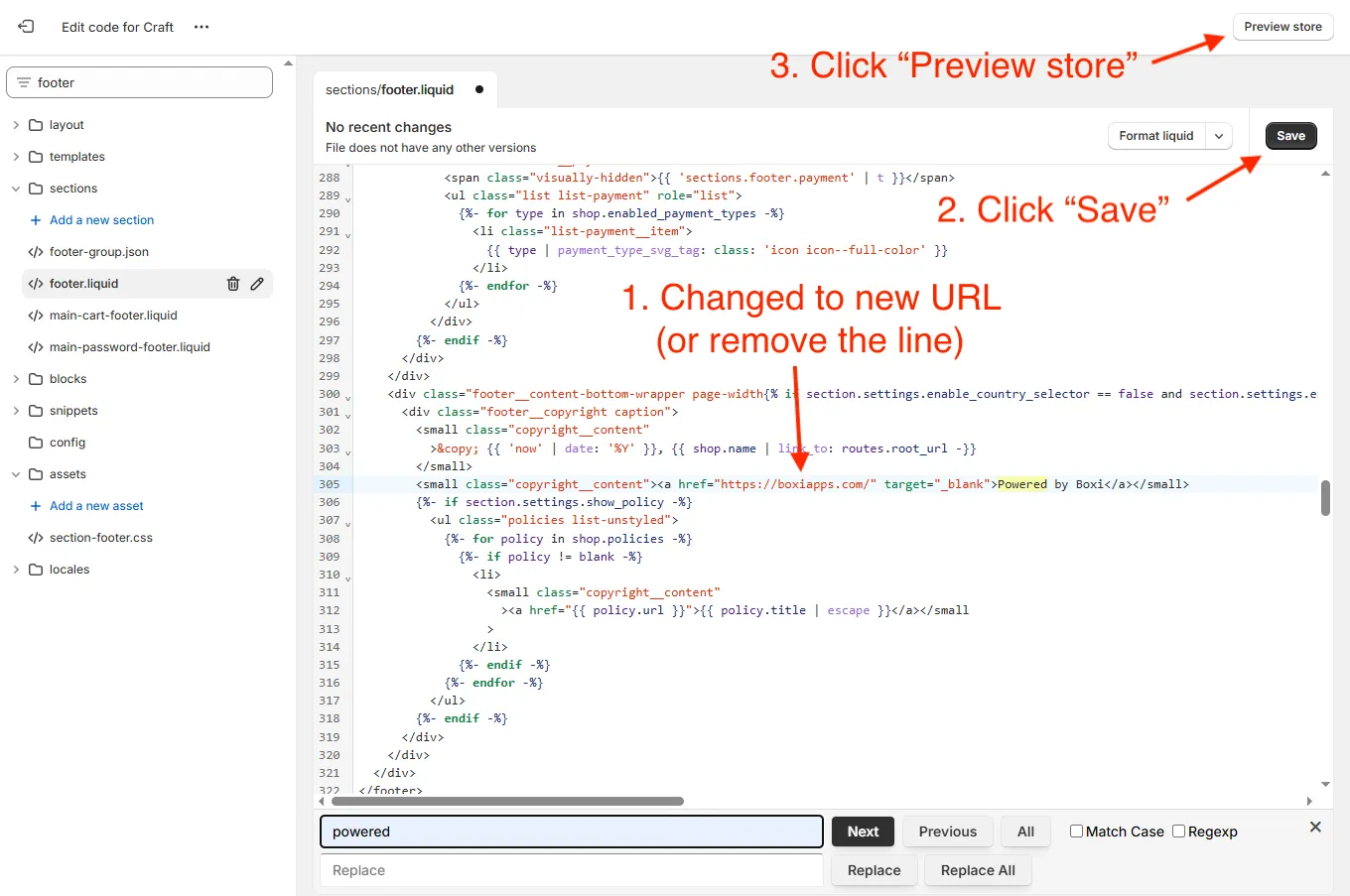The image size is (1350, 896).
Task: Save the footer.liquid changes
Action: [x=1290, y=136]
